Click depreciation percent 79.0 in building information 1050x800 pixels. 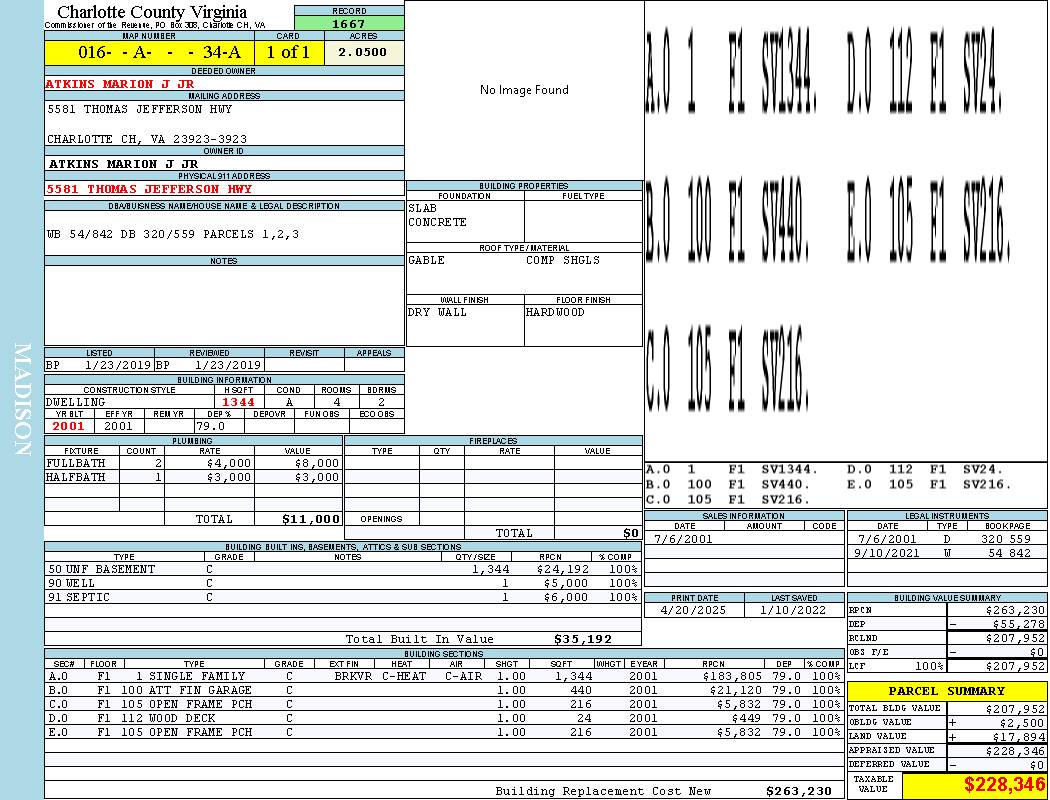pos(210,426)
